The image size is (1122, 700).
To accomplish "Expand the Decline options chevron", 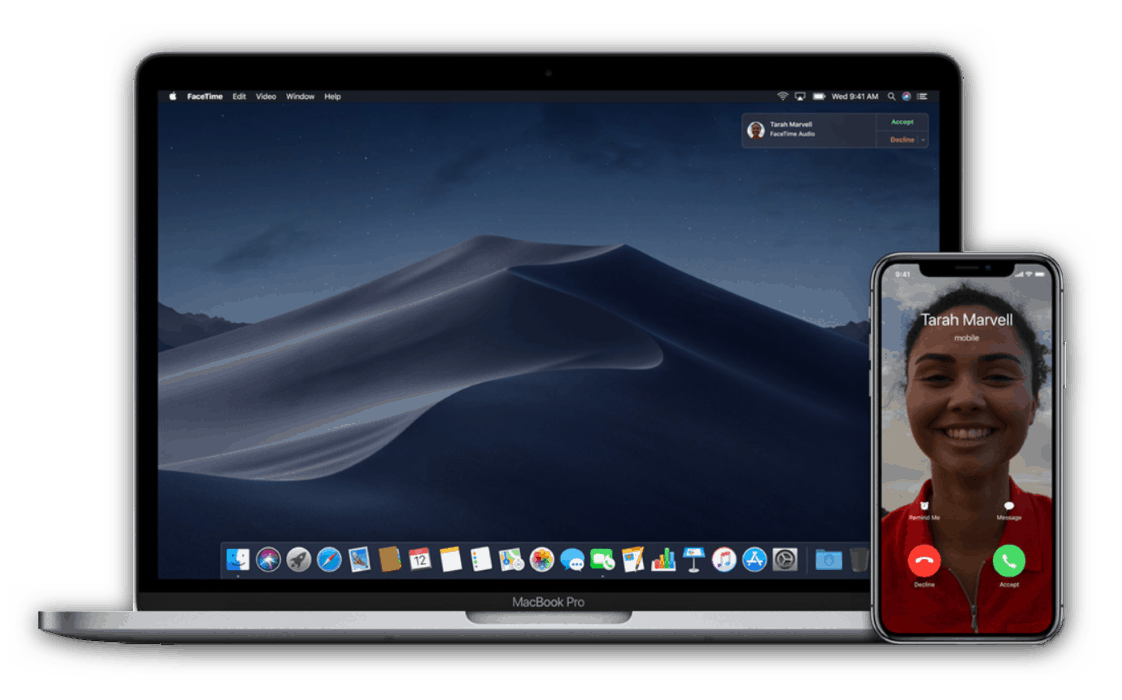I will pyautogui.click(x=922, y=139).
